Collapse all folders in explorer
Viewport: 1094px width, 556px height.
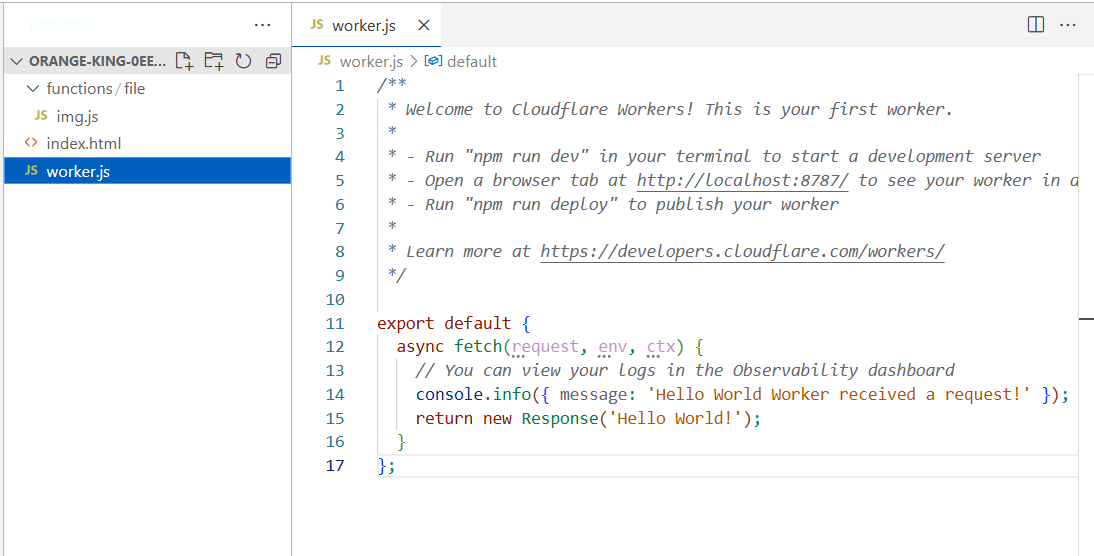coord(273,61)
